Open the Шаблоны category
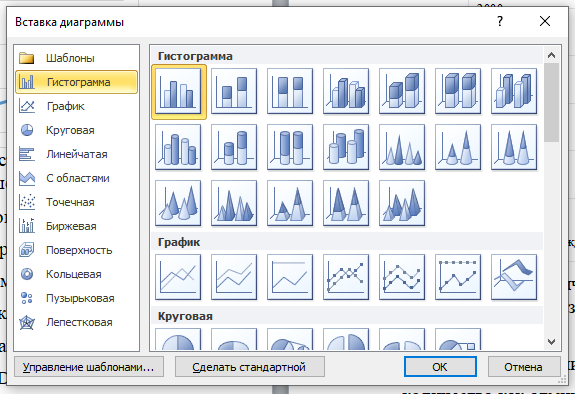Viewport: 575px width, 394px height. tap(77, 58)
